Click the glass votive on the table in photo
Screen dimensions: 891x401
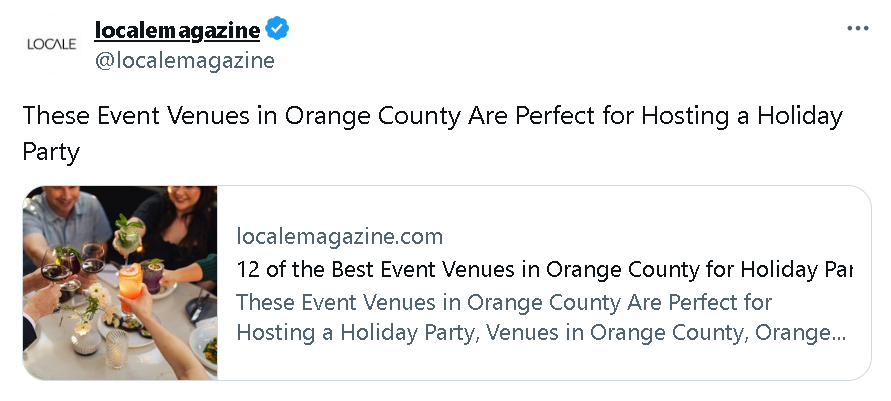117,350
